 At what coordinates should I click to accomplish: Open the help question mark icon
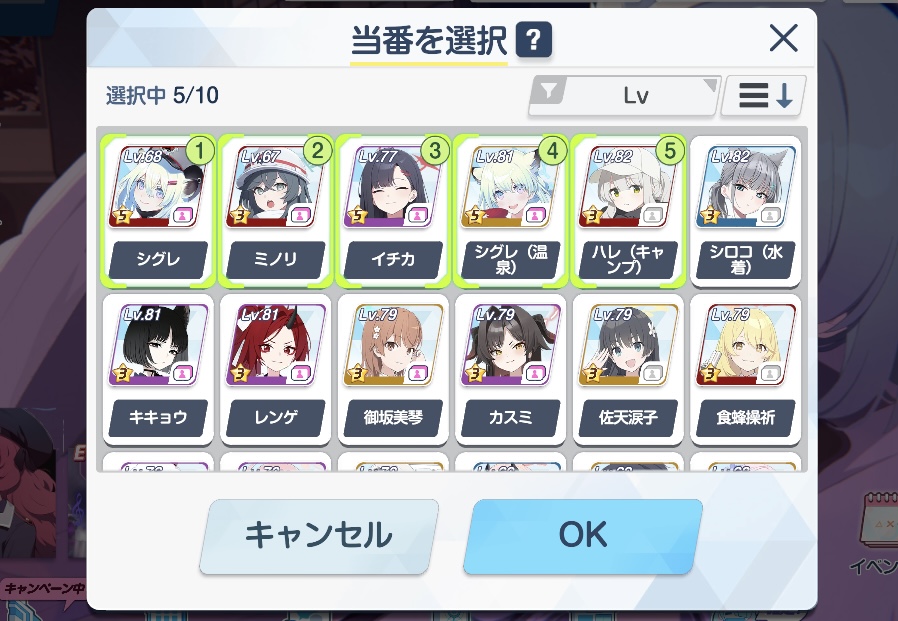(533, 40)
